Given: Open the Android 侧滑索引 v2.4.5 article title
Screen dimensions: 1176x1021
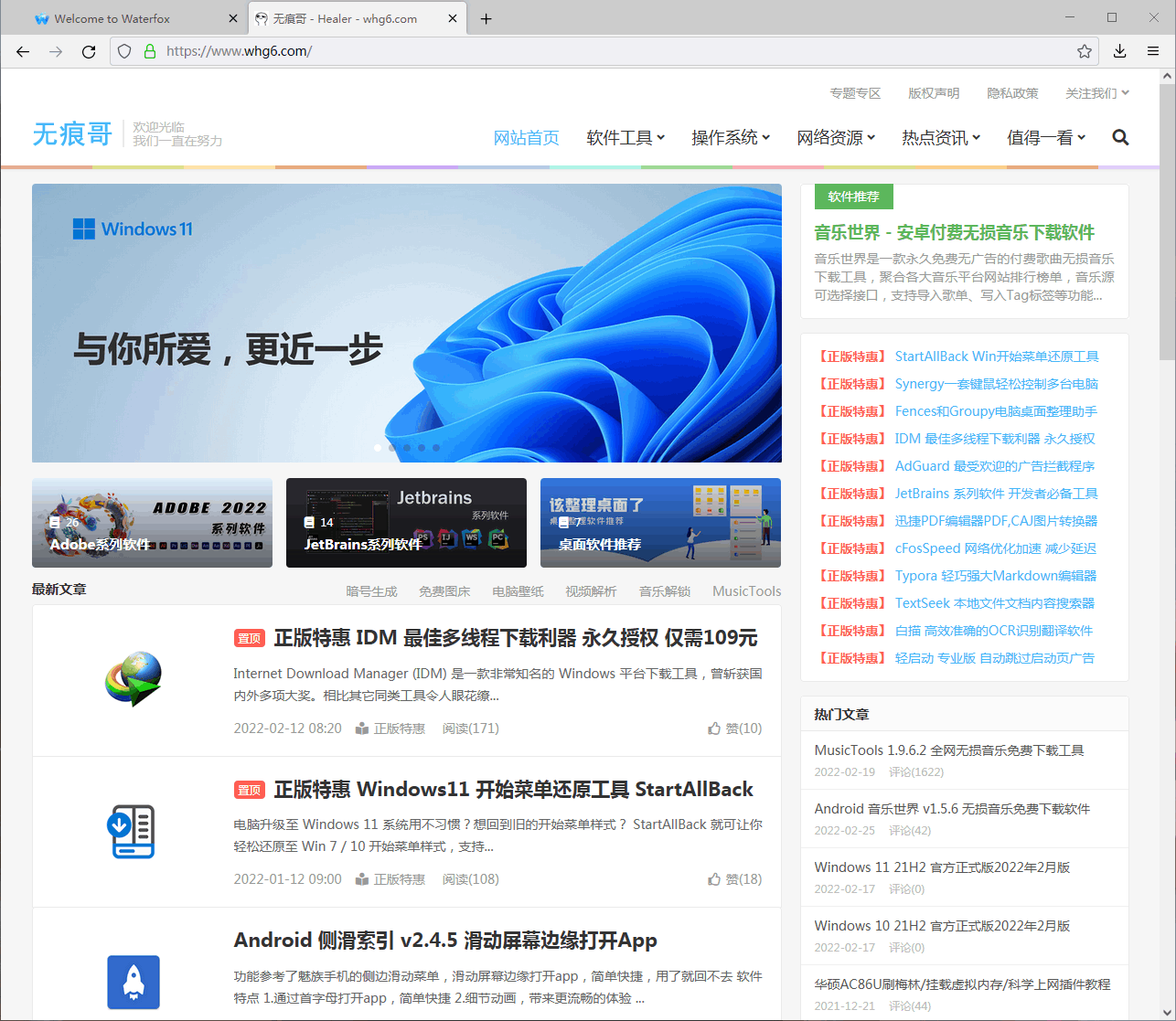Looking at the screenshot, I should pos(445,941).
